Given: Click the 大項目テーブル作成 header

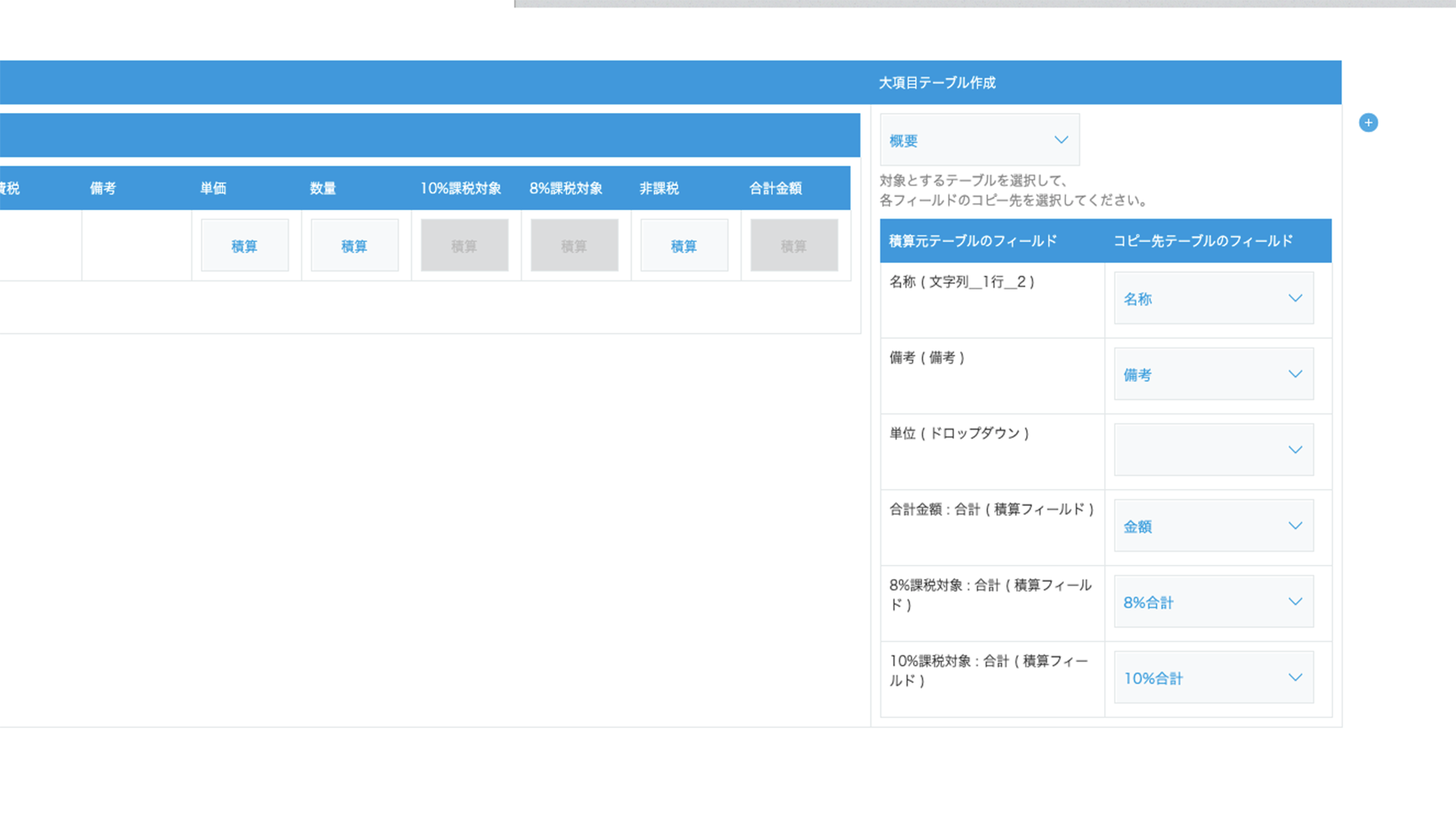Looking at the screenshot, I should pyautogui.click(x=937, y=83).
